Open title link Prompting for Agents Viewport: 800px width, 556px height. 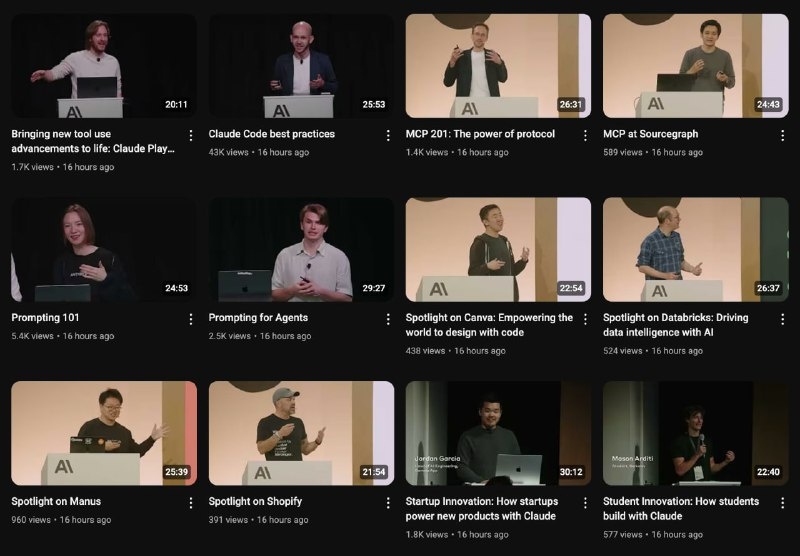(x=258, y=317)
